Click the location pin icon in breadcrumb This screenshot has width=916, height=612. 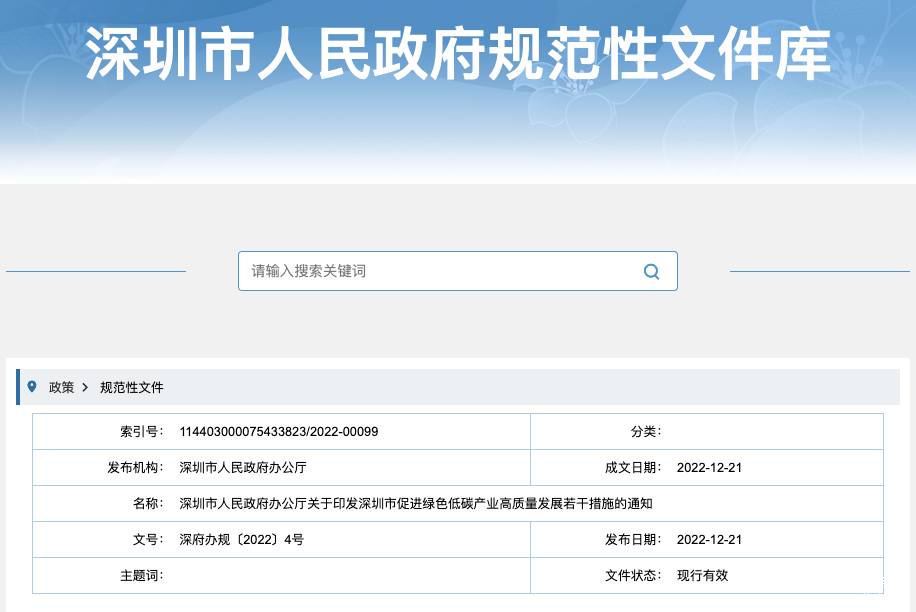32,387
